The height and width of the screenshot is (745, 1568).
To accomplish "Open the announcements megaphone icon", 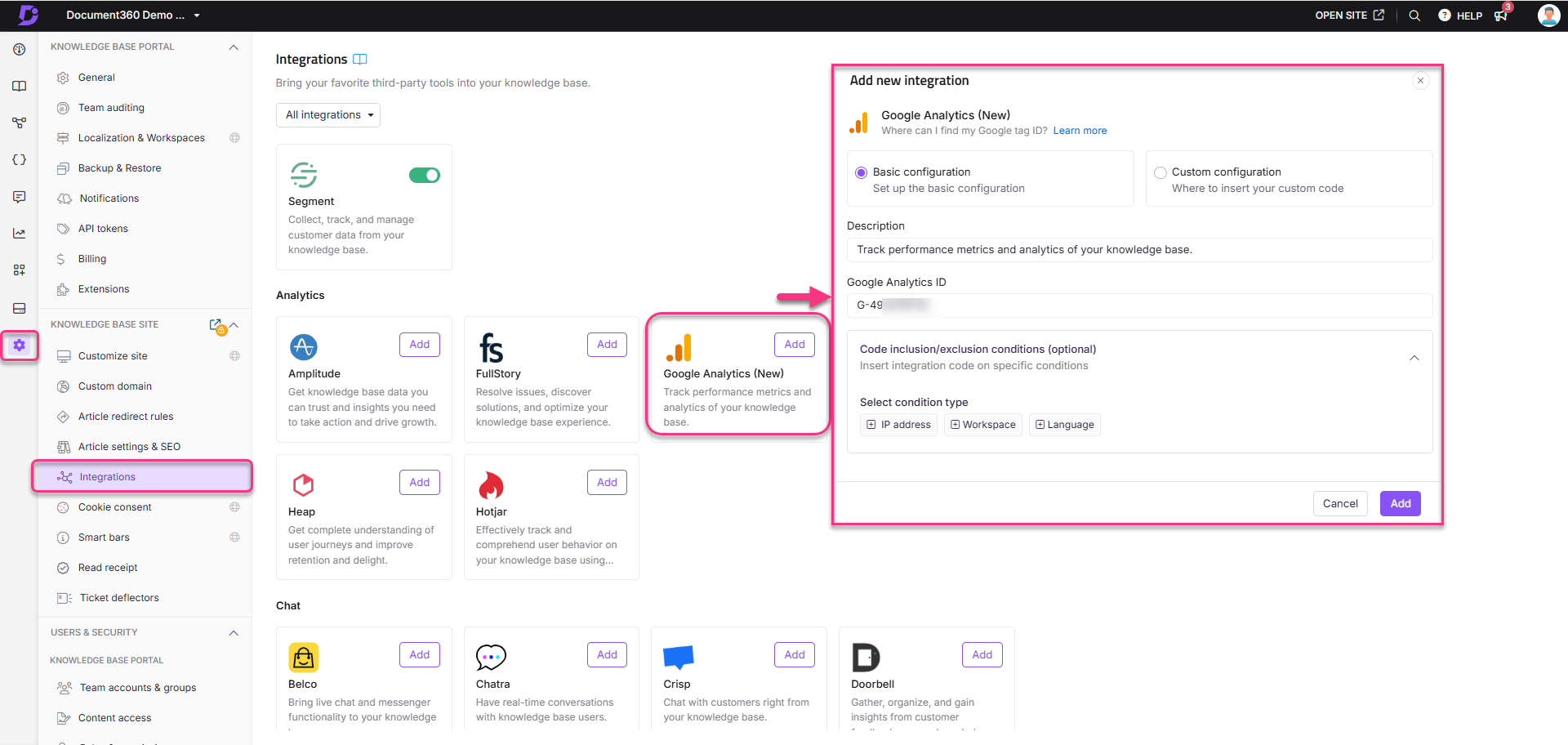I will click(x=1501, y=16).
